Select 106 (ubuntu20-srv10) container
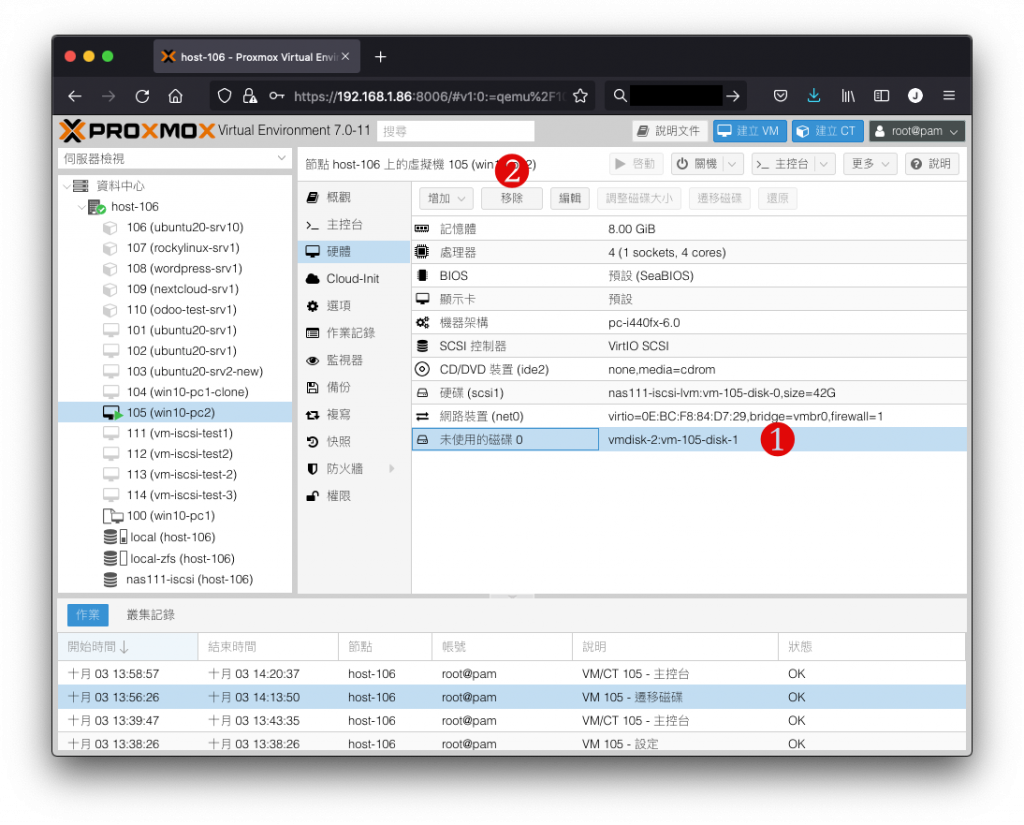The image size is (1024, 825). [175, 227]
